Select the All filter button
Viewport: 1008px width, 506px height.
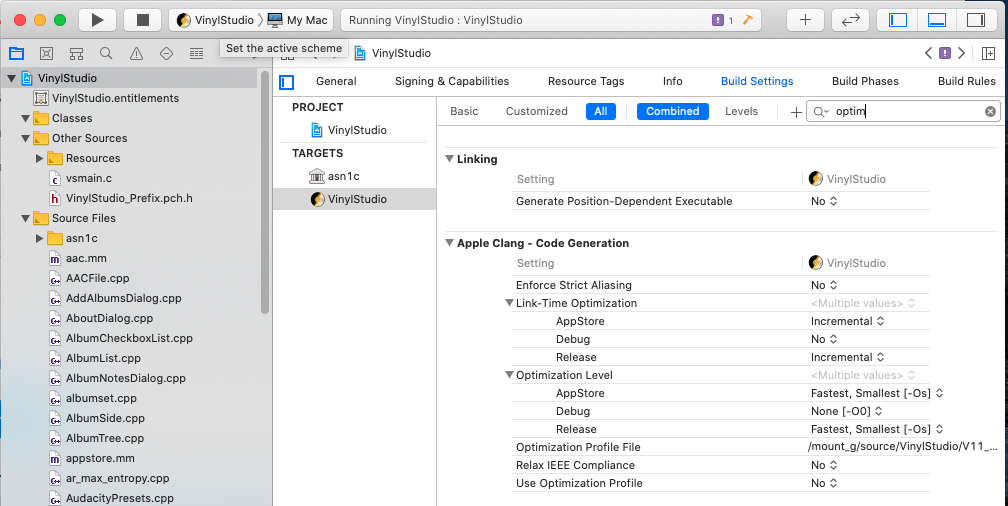[601, 111]
